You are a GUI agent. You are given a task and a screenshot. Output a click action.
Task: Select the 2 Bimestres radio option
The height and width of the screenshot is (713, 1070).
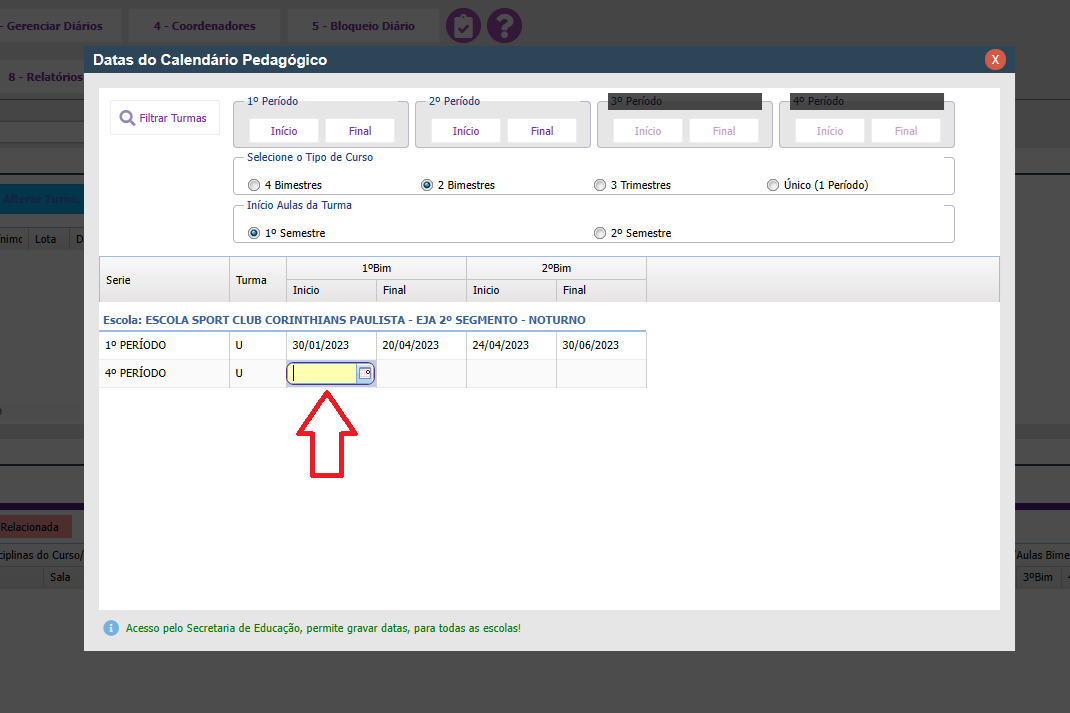427,185
